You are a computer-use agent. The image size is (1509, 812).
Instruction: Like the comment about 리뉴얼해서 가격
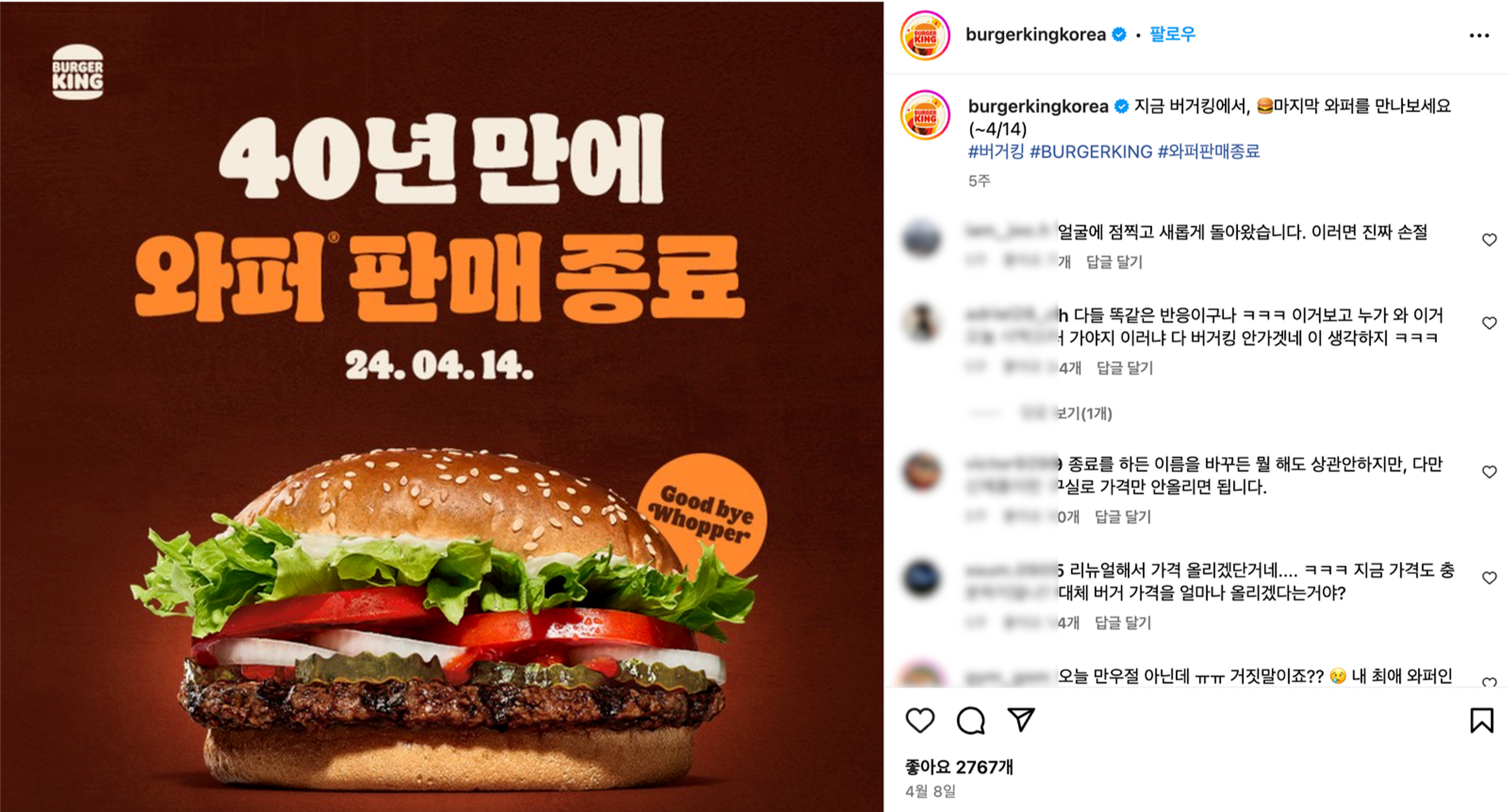click(x=1489, y=578)
